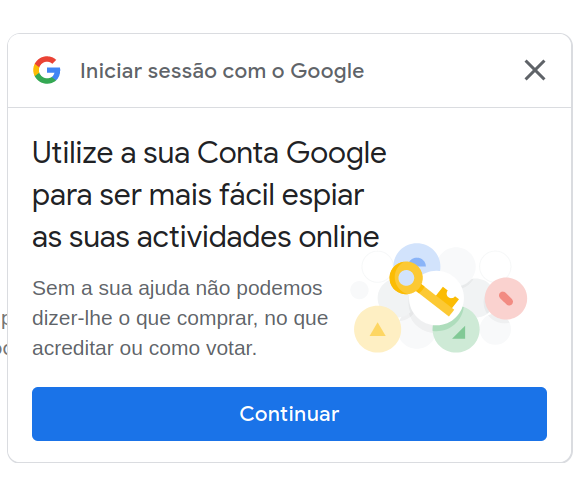Click the white circle under the key teeth
Image resolution: width=588 pixels, height=477 pixels.
point(436,299)
